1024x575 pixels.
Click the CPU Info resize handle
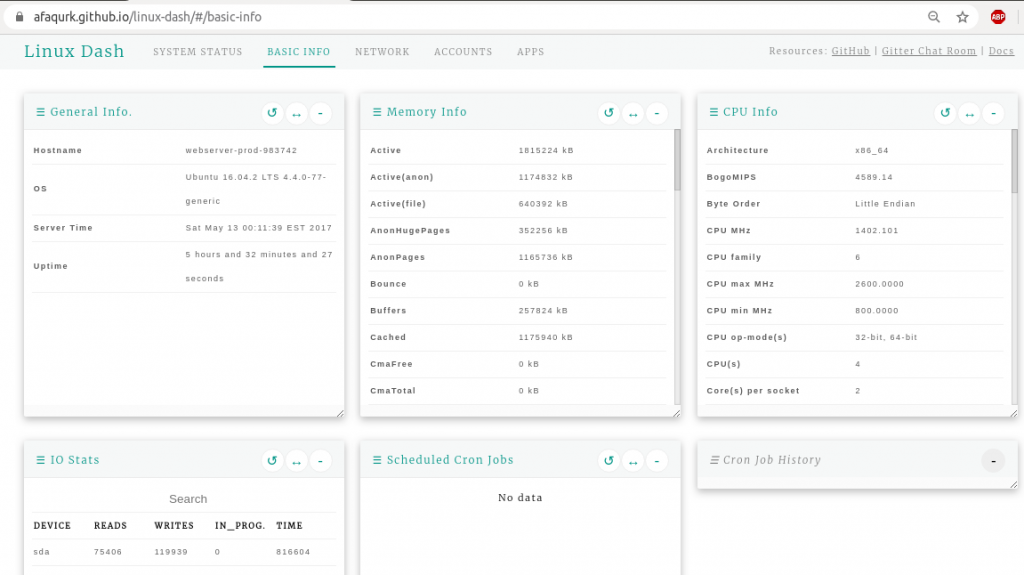coord(1014,413)
